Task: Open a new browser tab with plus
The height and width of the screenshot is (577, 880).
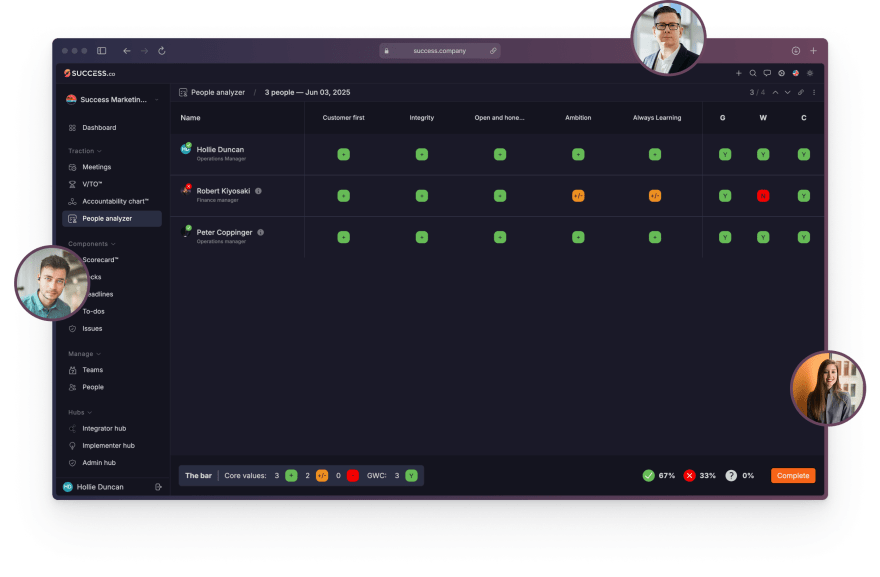Action: (813, 51)
